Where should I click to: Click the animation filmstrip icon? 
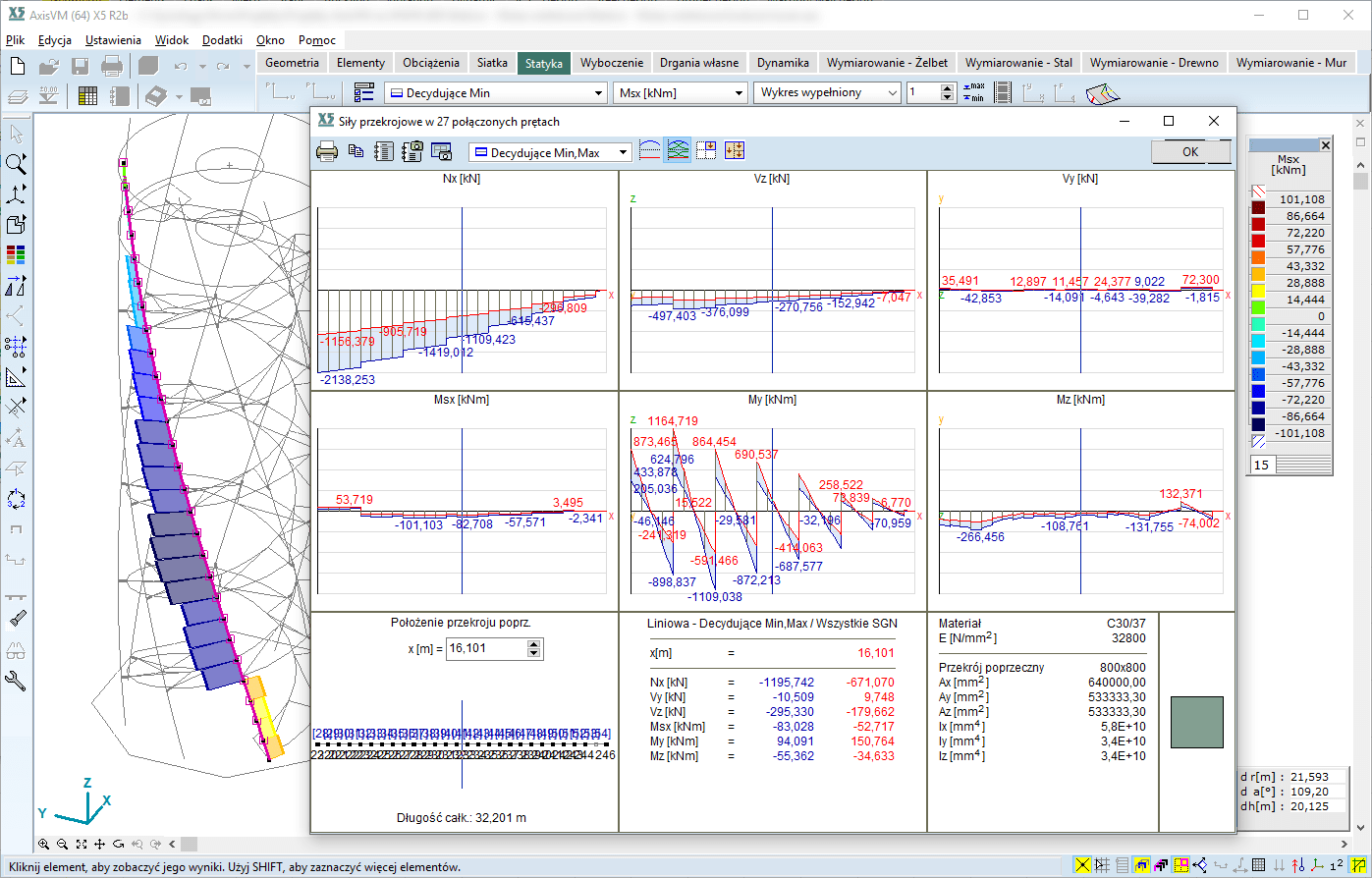point(1003,92)
